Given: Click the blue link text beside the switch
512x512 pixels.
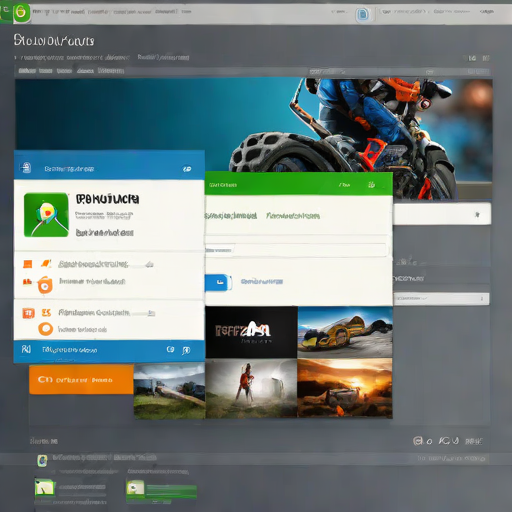Looking at the screenshot, I should pos(262,282).
